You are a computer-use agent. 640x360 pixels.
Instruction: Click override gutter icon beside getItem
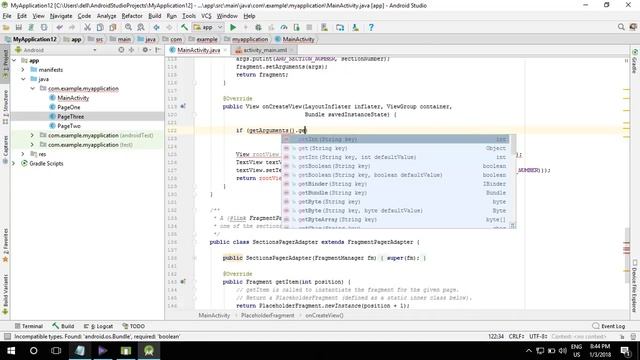183,282
